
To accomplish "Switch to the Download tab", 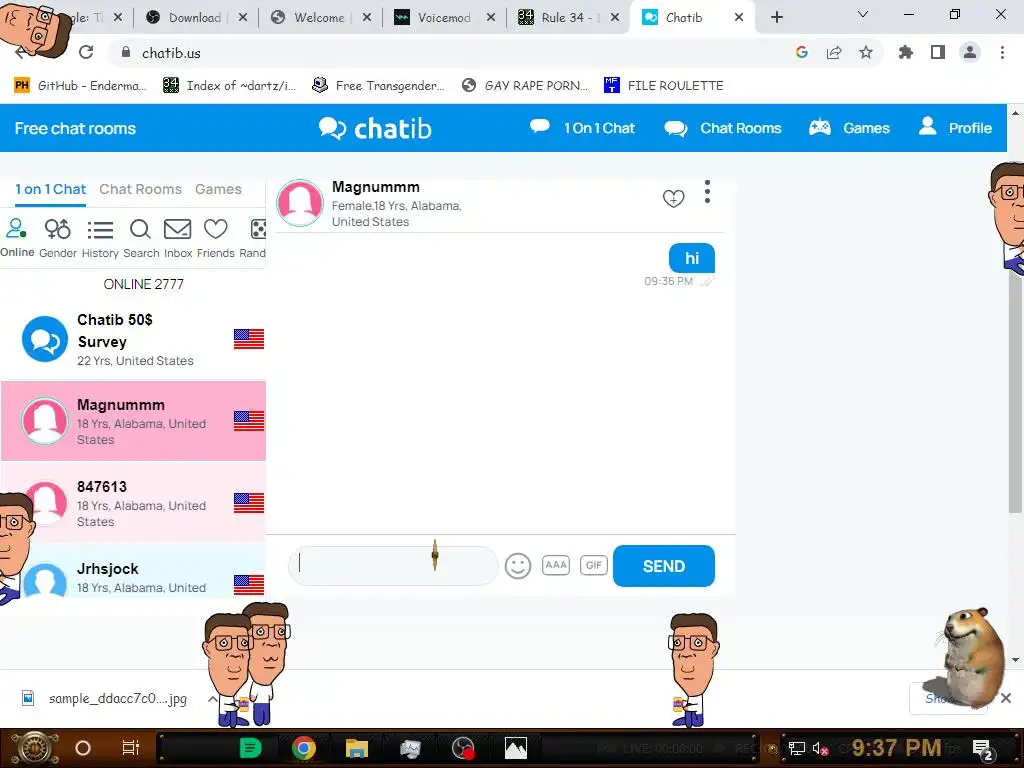I will [195, 18].
